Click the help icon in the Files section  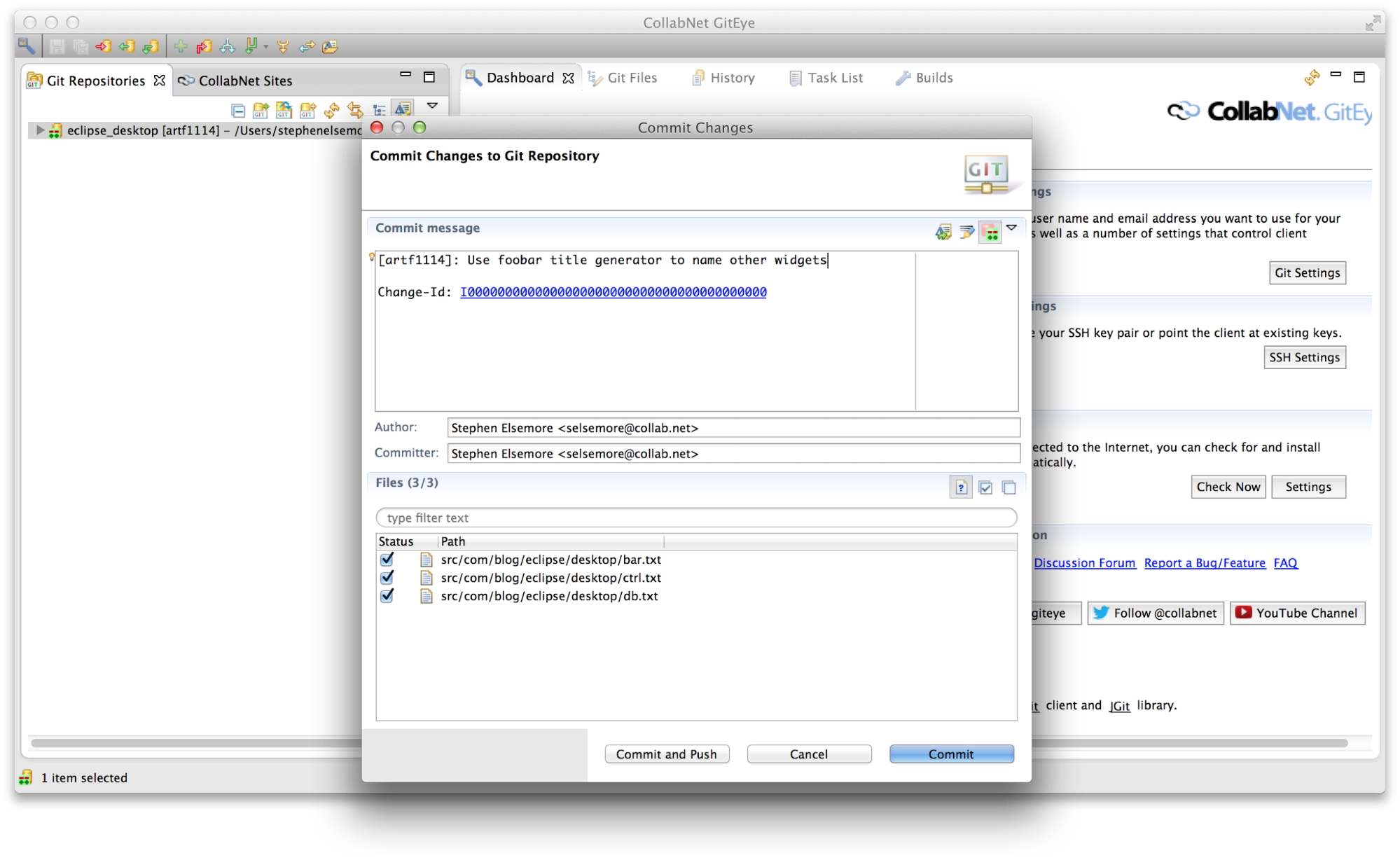[960, 487]
